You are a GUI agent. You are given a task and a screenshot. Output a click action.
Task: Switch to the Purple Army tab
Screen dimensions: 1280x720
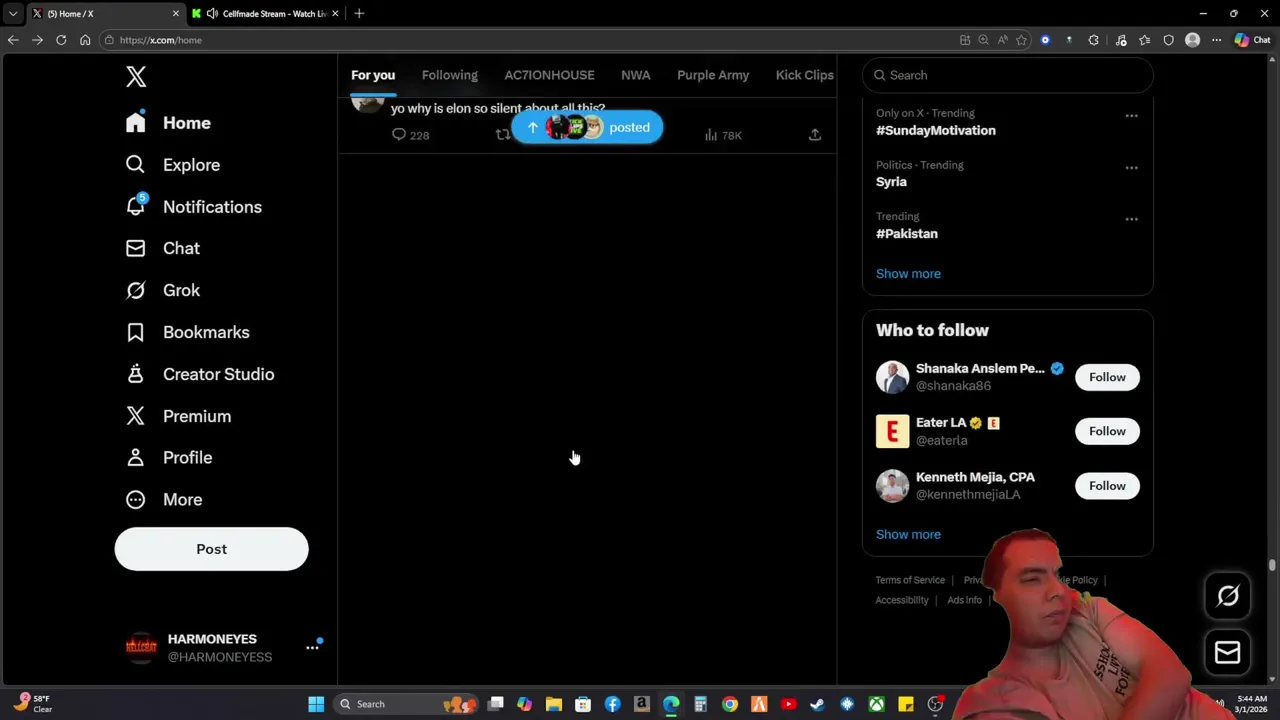[713, 75]
